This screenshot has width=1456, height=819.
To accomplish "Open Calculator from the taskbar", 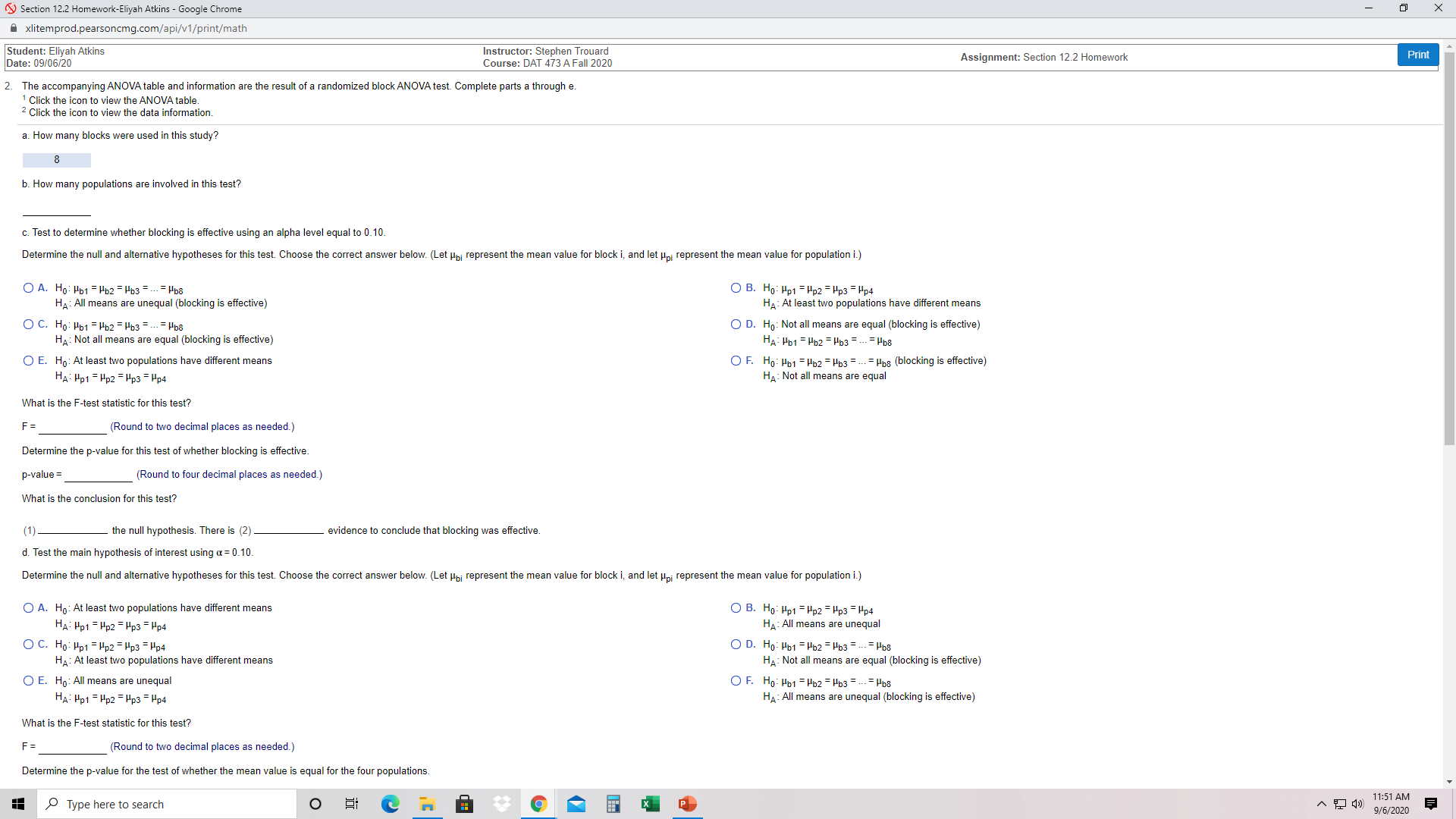I will tap(613, 804).
